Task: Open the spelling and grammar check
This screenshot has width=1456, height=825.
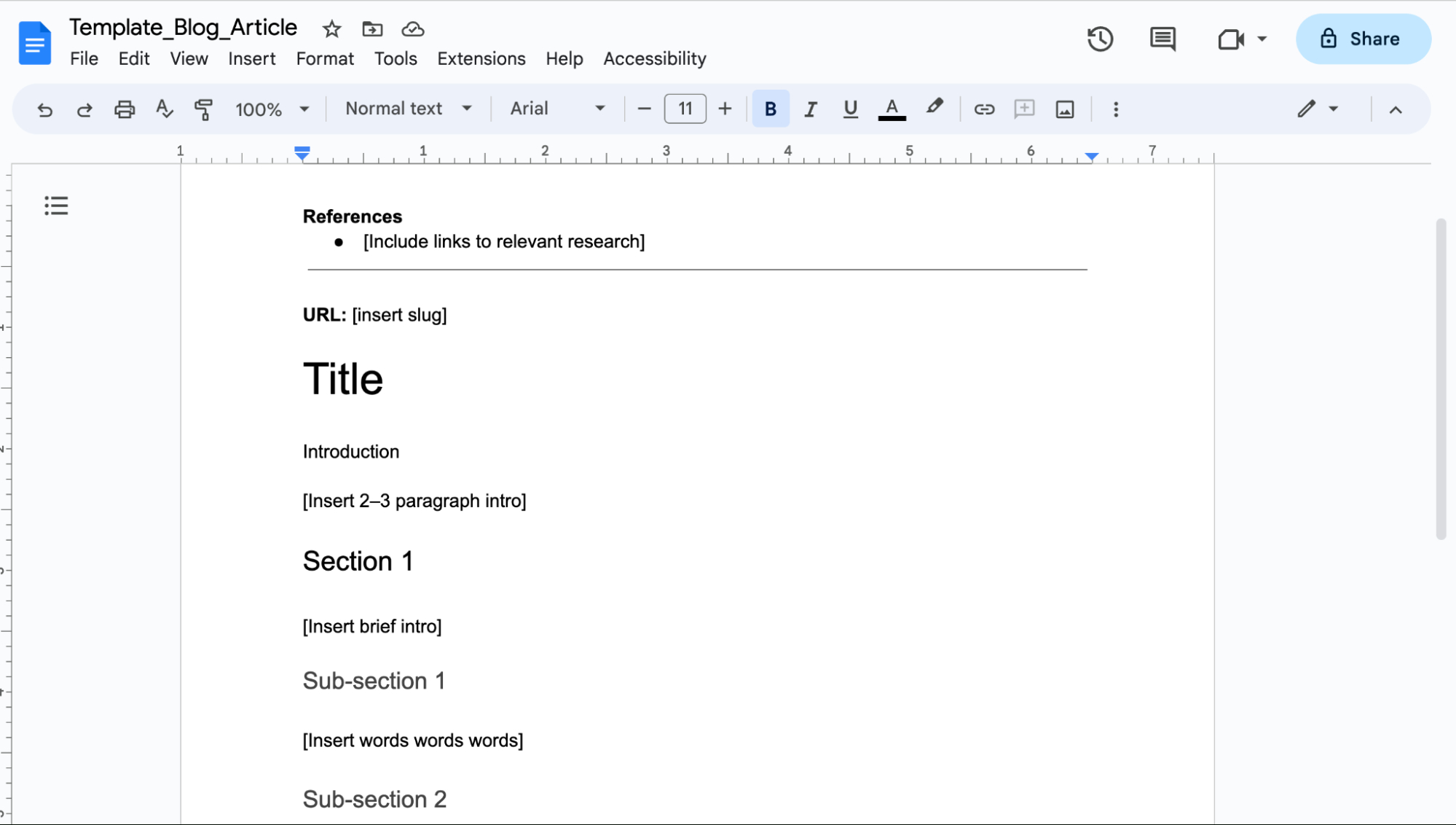Action: tap(164, 109)
